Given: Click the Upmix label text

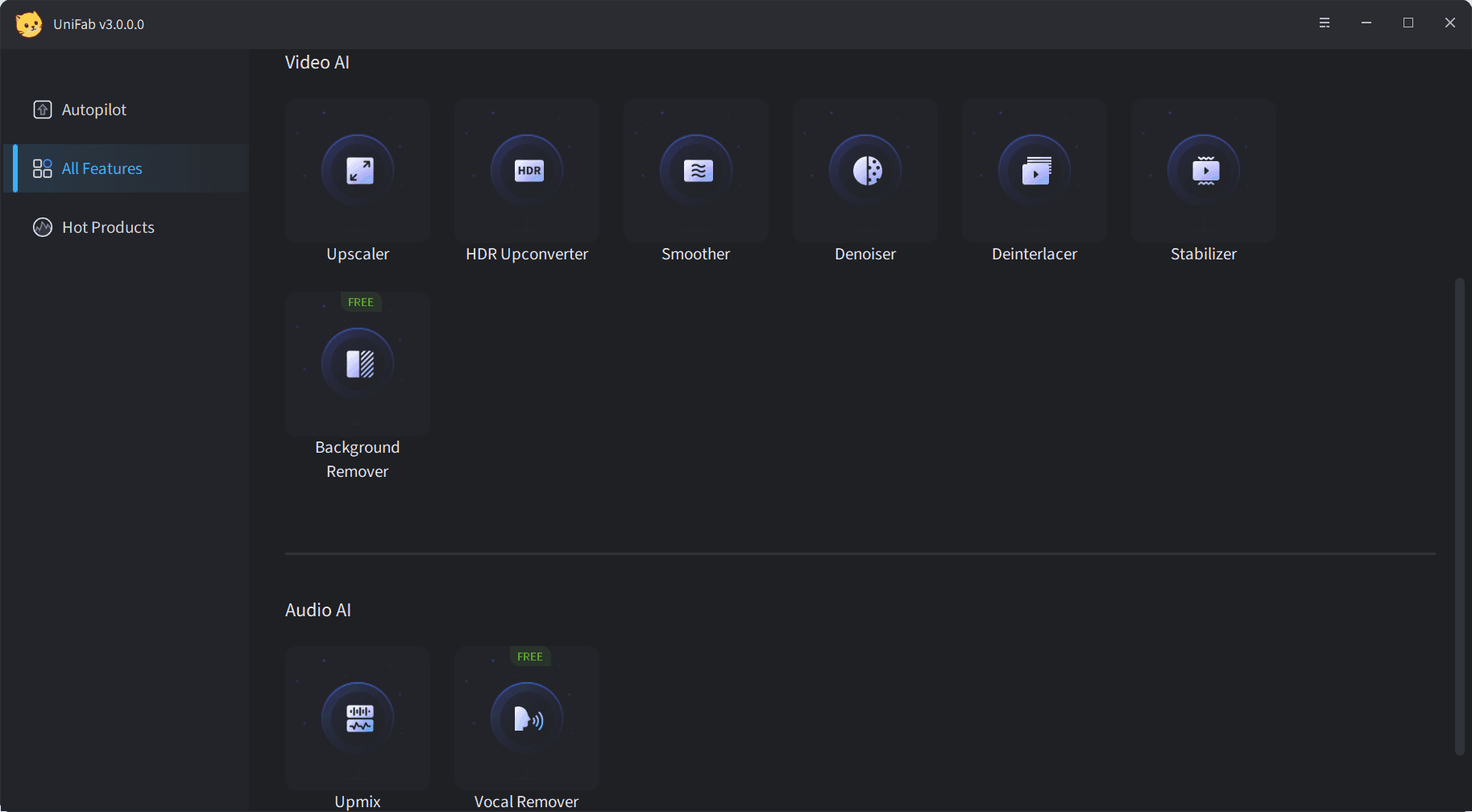Looking at the screenshot, I should click(x=358, y=802).
